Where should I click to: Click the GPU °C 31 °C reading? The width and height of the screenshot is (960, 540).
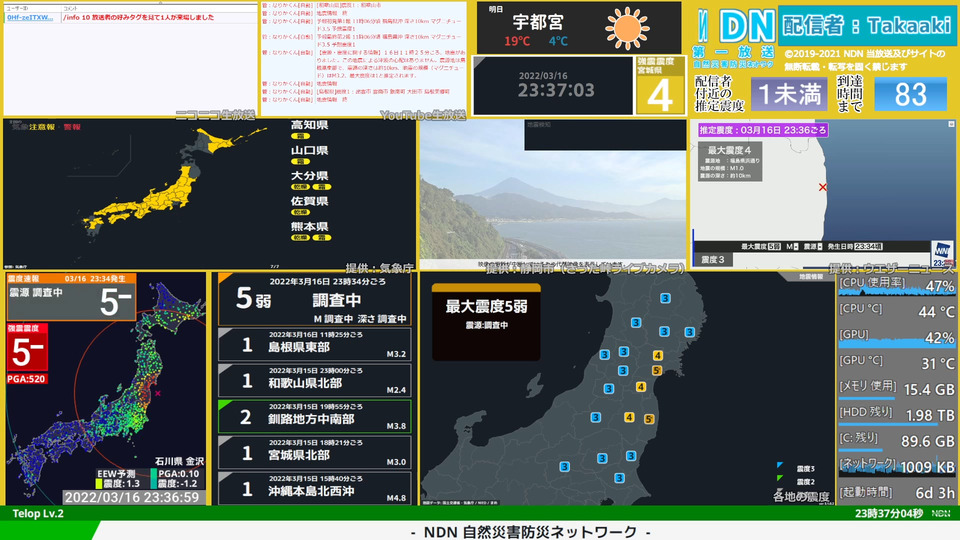pyautogui.click(x=939, y=364)
